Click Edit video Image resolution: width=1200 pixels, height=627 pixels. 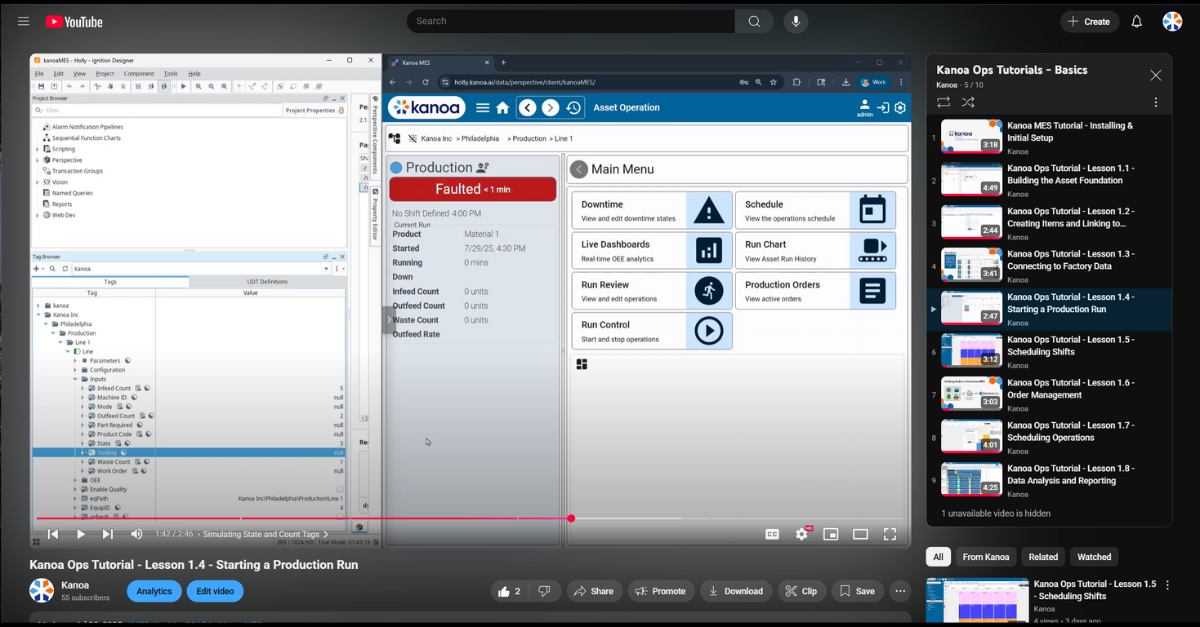click(x=215, y=591)
